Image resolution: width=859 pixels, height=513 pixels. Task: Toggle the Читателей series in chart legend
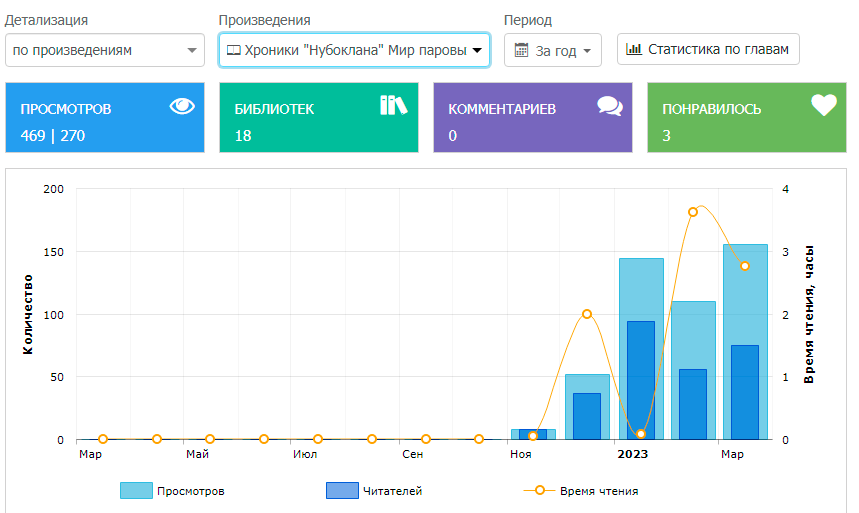point(374,491)
